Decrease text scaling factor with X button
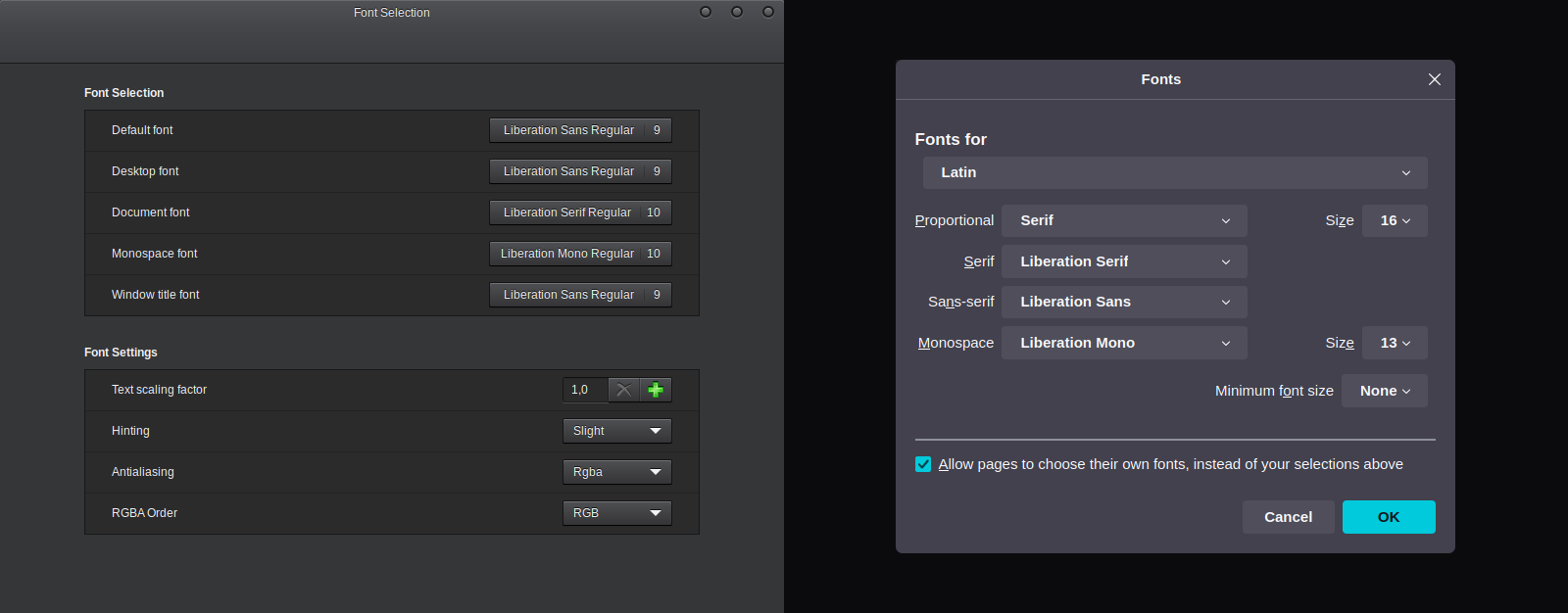 pyautogui.click(x=624, y=390)
